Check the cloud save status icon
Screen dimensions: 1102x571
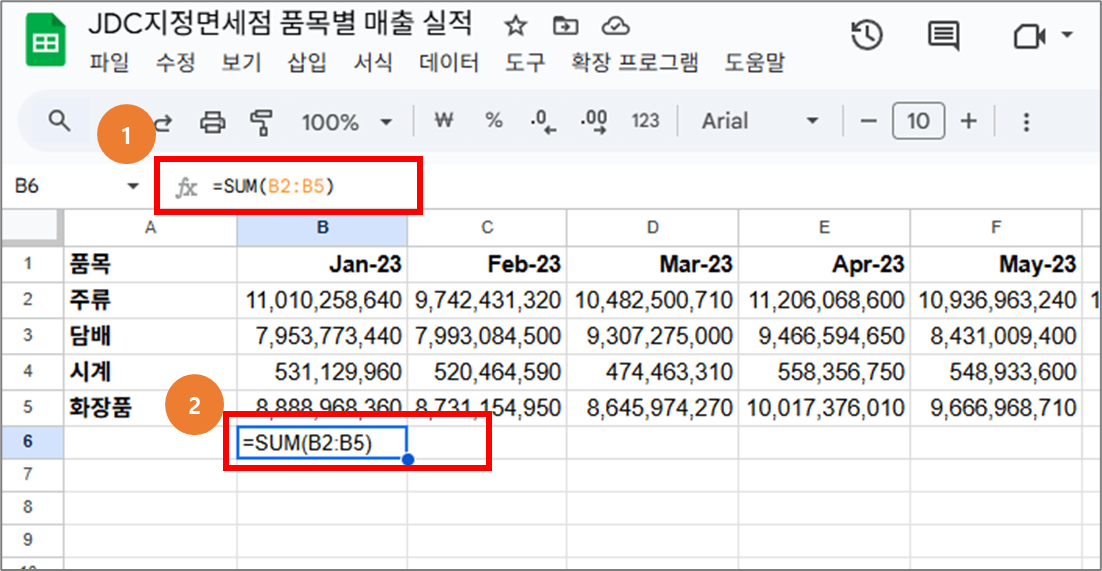[x=615, y=27]
